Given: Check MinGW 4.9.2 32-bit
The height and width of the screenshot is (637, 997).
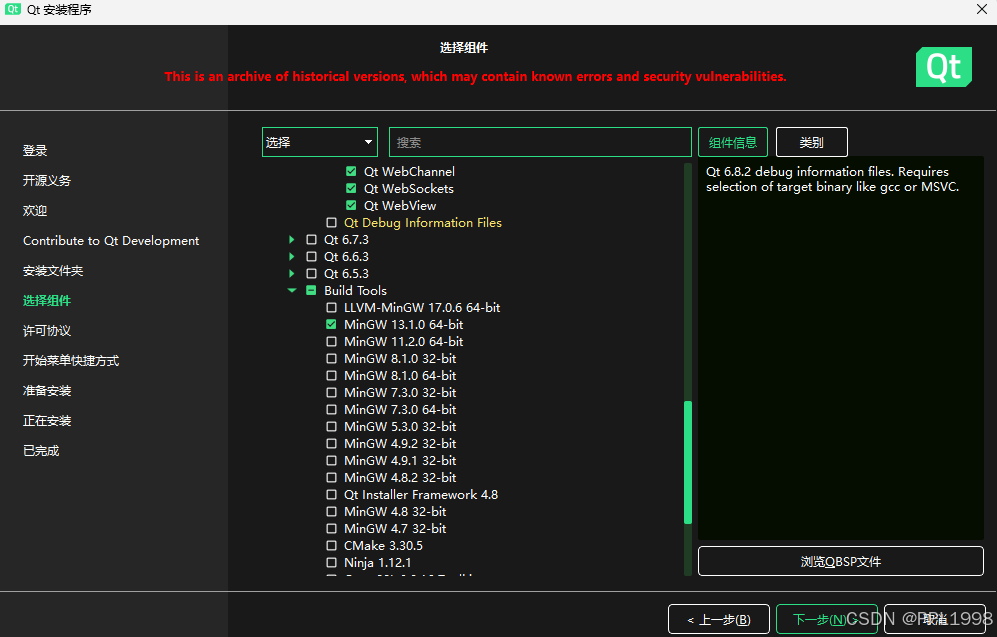Looking at the screenshot, I should pyautogui.click(x=331, y=444).
